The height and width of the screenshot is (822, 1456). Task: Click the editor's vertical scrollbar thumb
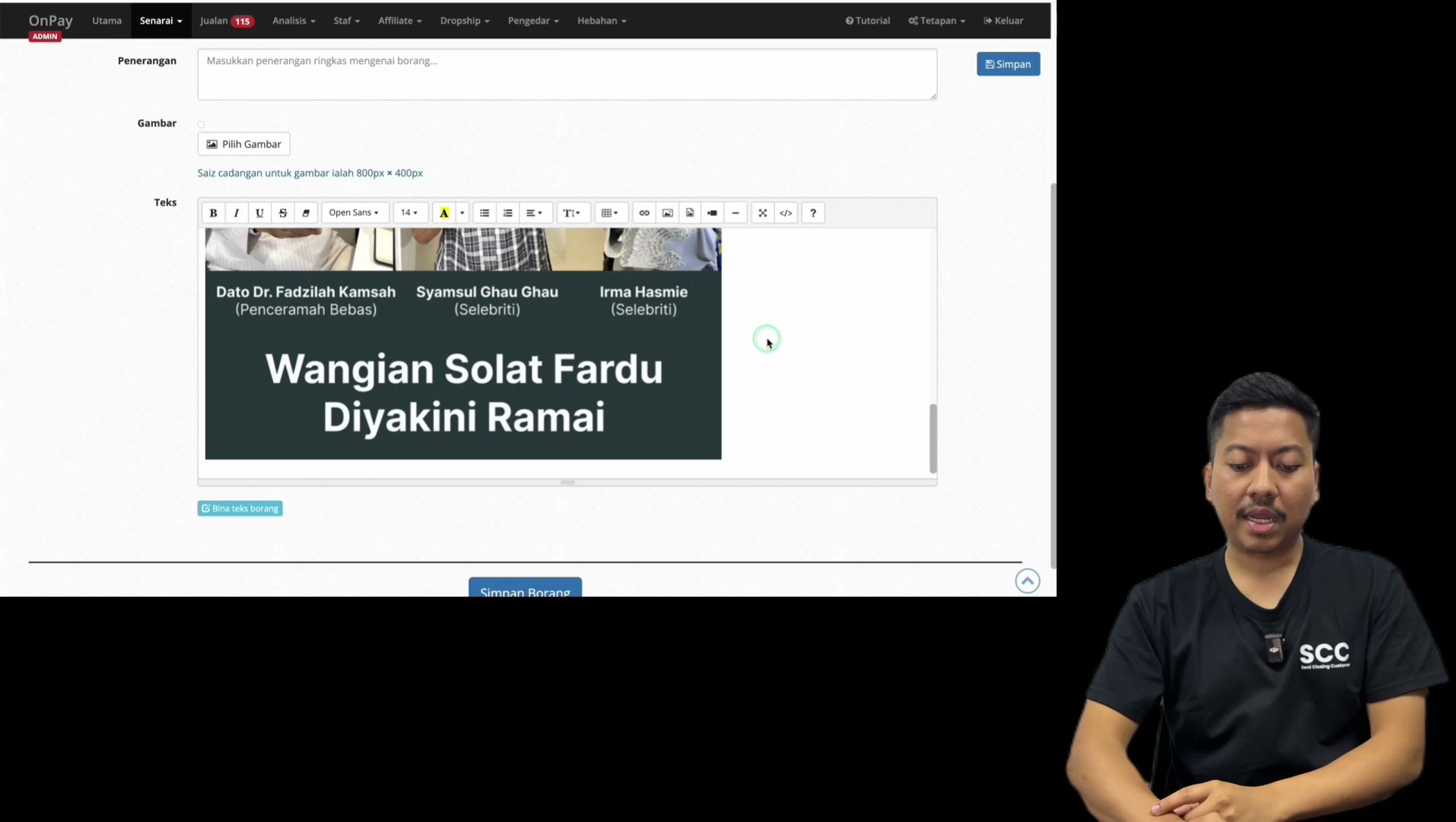(x=933, y=438)
